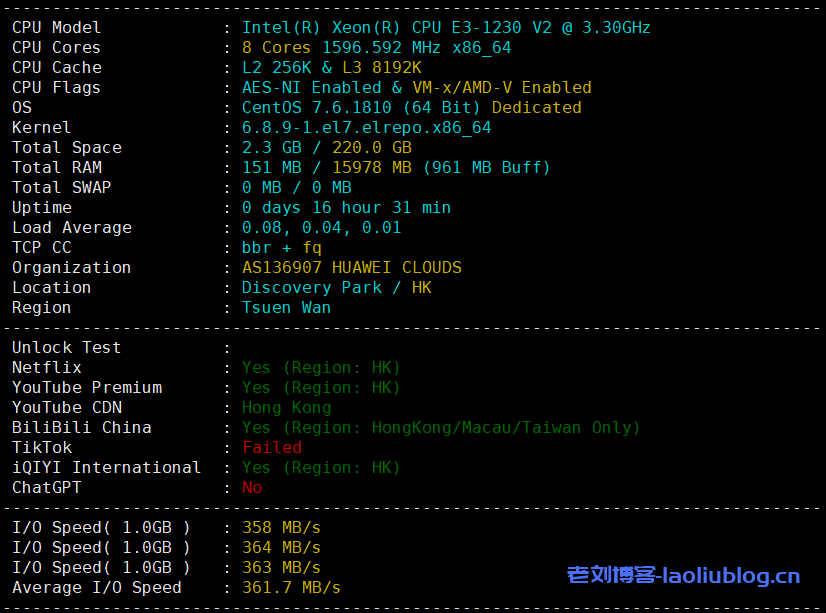Image resolution: width=826 pixels, height=613 pixels.
Task: Select the BiliBili China region result text
Action: click(440, 428)
